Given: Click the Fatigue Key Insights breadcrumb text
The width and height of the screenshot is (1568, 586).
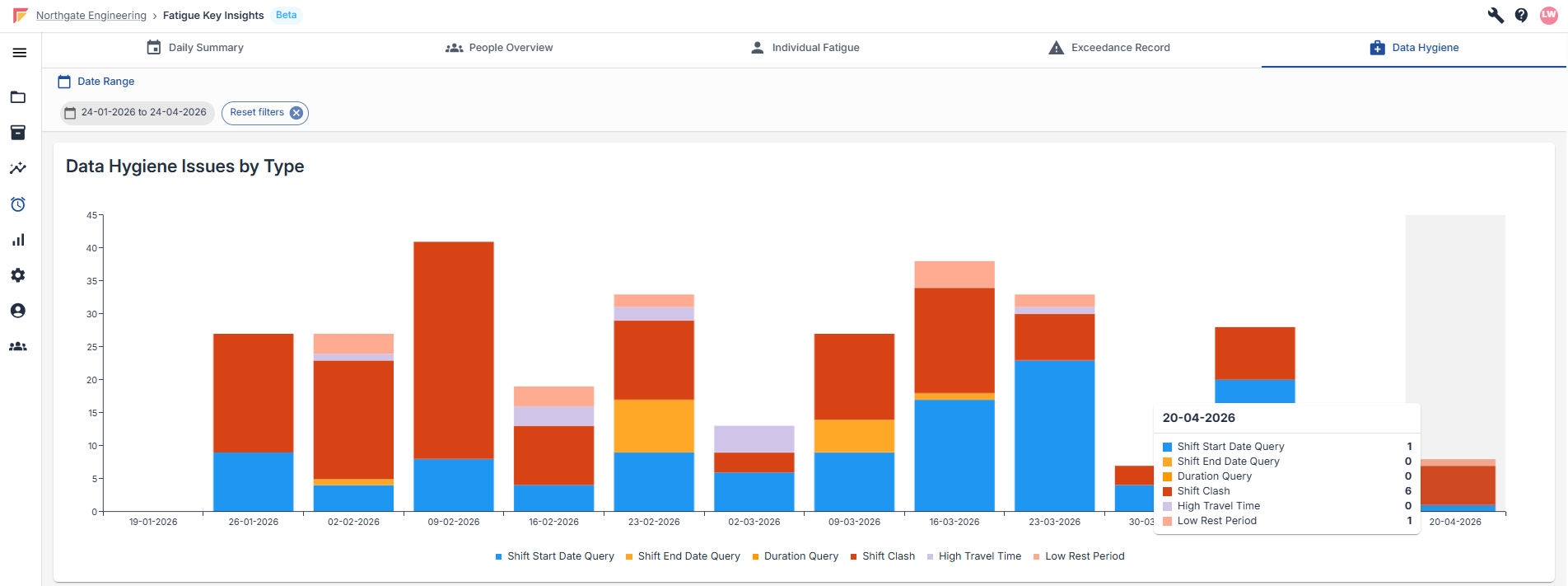Looking at the screenshot, I should pyautogui.click(x=213, y=16).
